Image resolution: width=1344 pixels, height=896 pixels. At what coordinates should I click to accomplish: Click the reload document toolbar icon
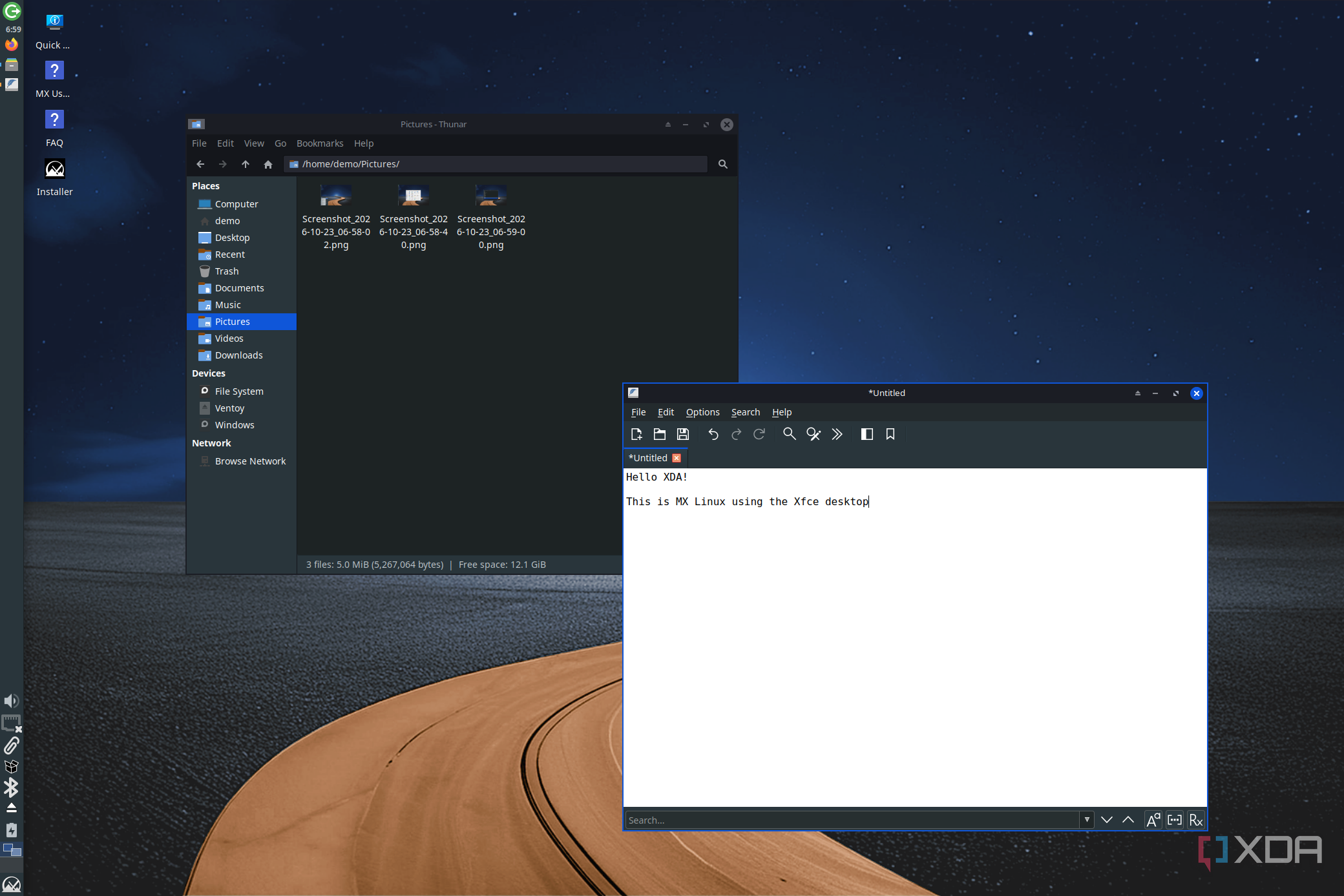[x=760, y=435]
